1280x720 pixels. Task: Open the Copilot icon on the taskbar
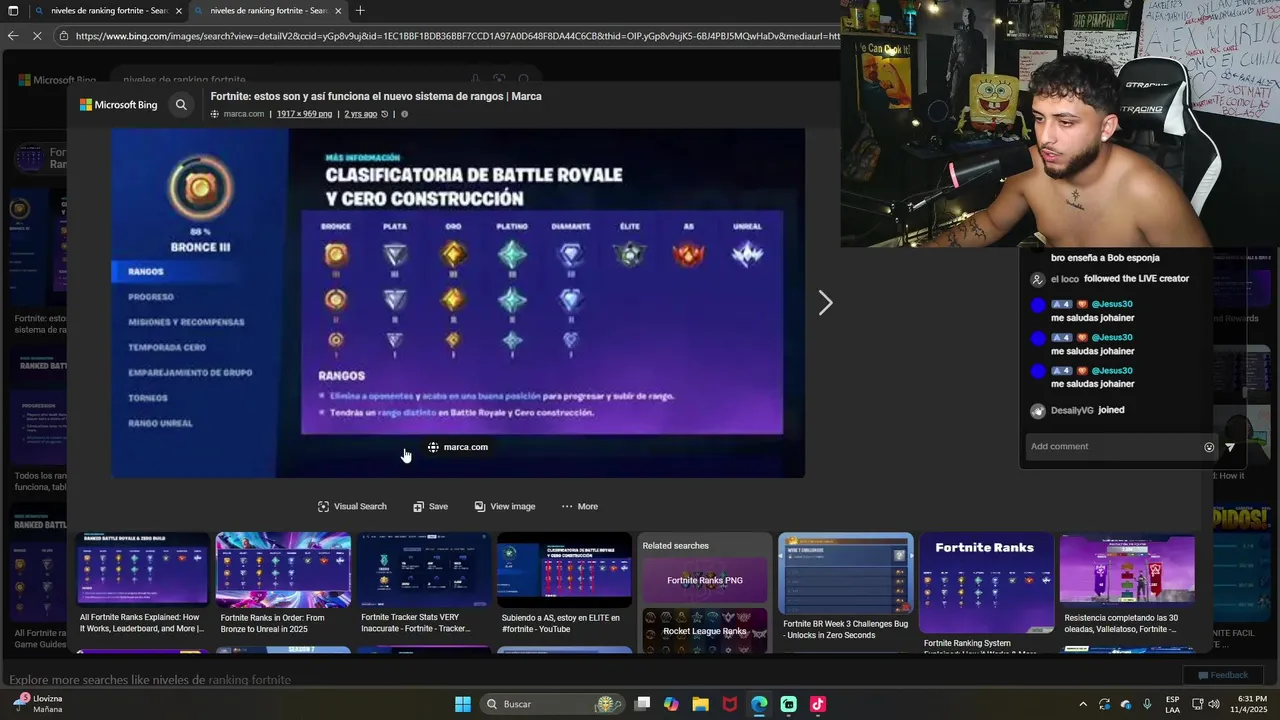[671, 704]
